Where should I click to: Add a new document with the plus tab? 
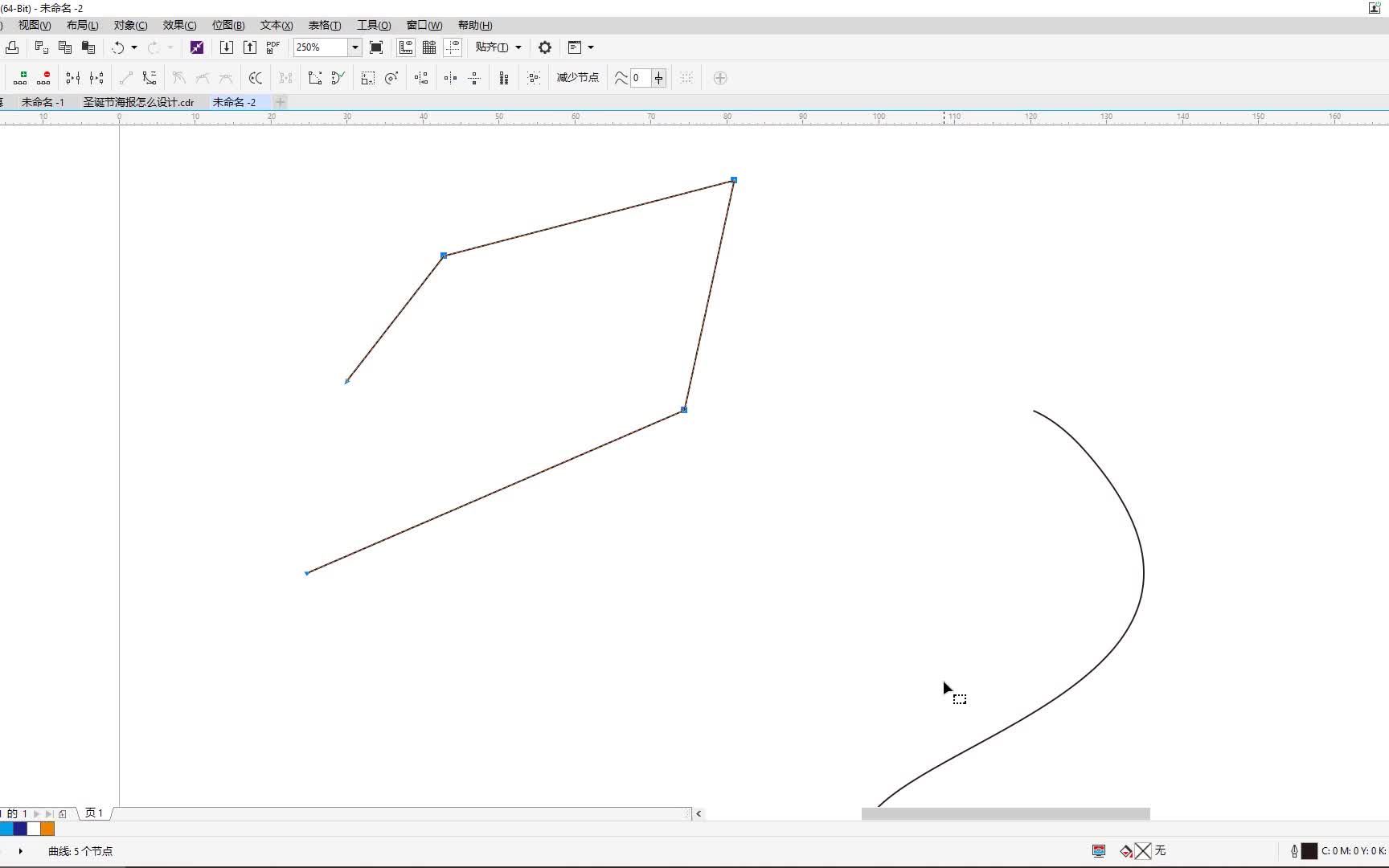point(281,102)
